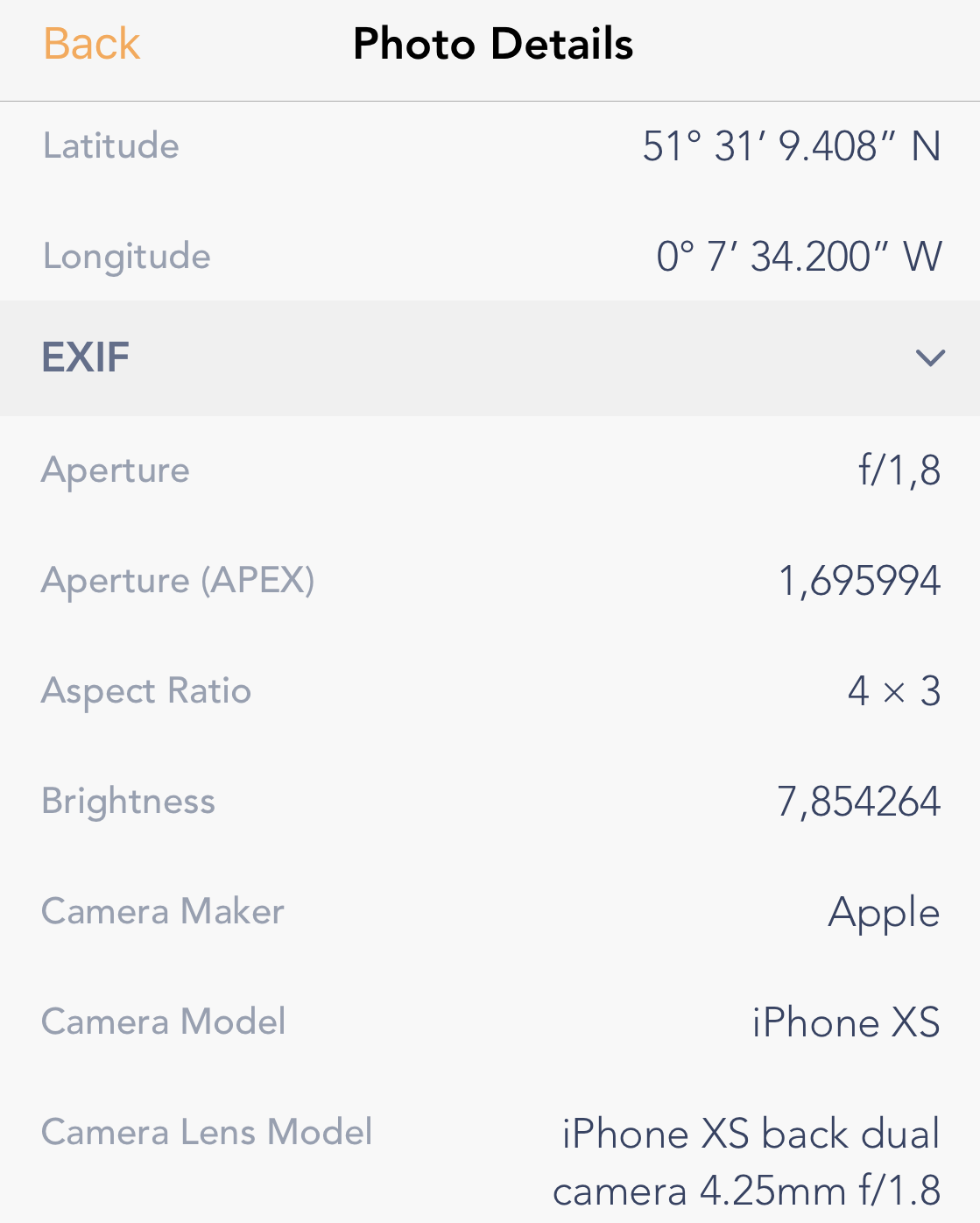Select the iPhone XS camera model value
Screen dimensions: 980x1223
click(845, 1022)
